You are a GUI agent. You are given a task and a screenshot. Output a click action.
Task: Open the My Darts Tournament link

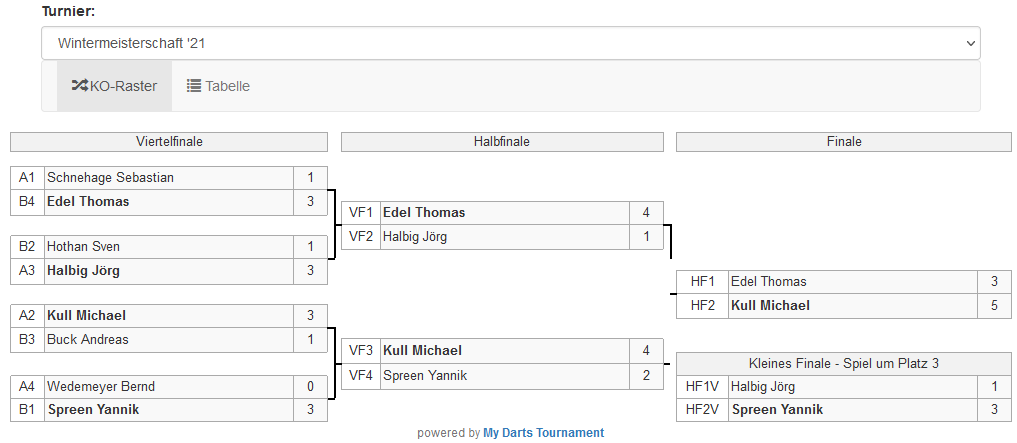(543, 433)
